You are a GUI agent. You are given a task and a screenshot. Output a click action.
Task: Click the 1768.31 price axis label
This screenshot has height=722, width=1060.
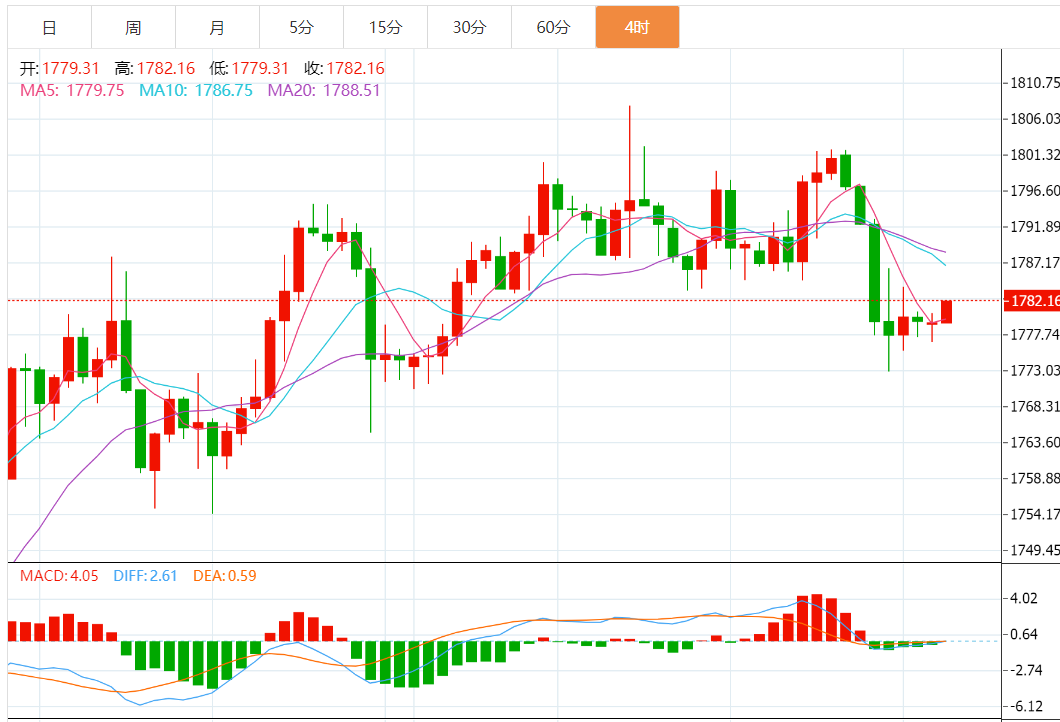[1034, 406]
